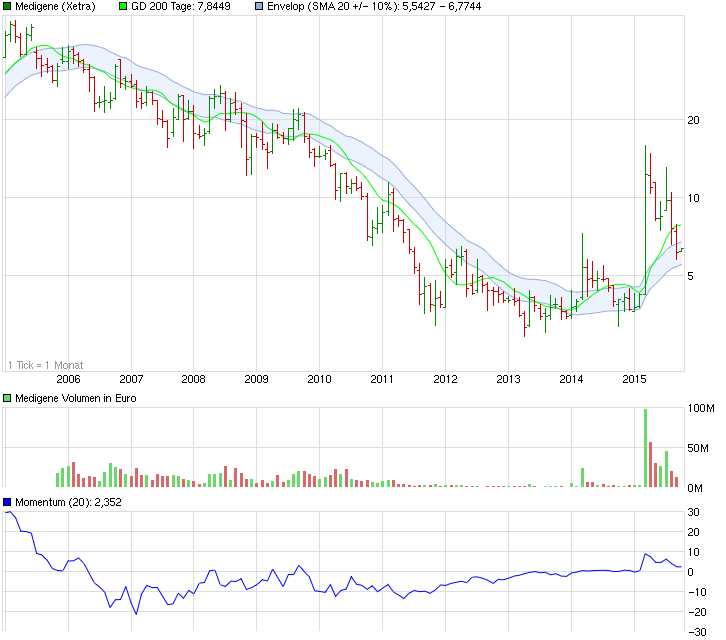
Task: Click 'Medigene Volumen in Euro' label
Action: [75, 398]
